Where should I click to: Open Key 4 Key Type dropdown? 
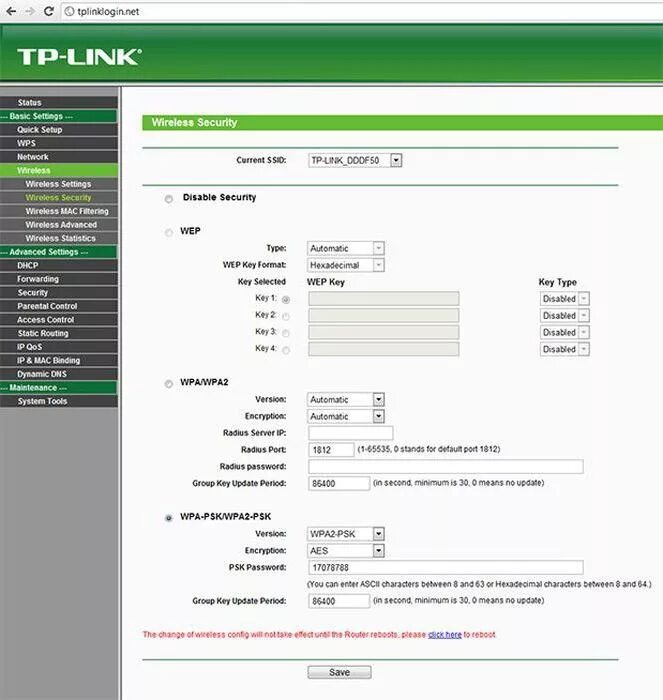pyautogui.click(x=565, y=349)
